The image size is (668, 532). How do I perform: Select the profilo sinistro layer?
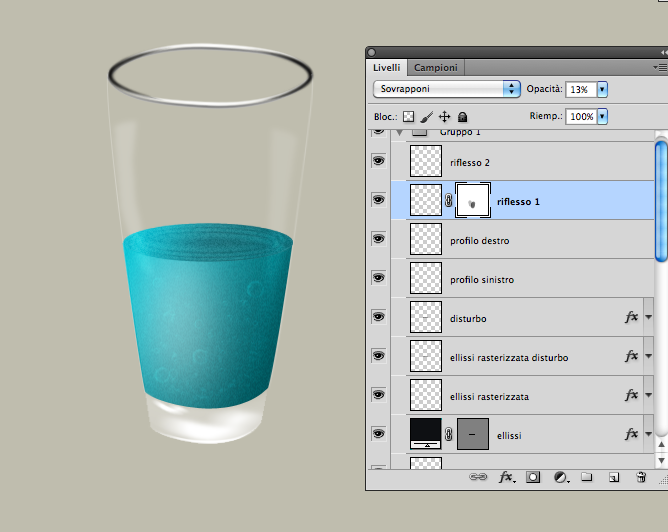click(x=523, y=278)
